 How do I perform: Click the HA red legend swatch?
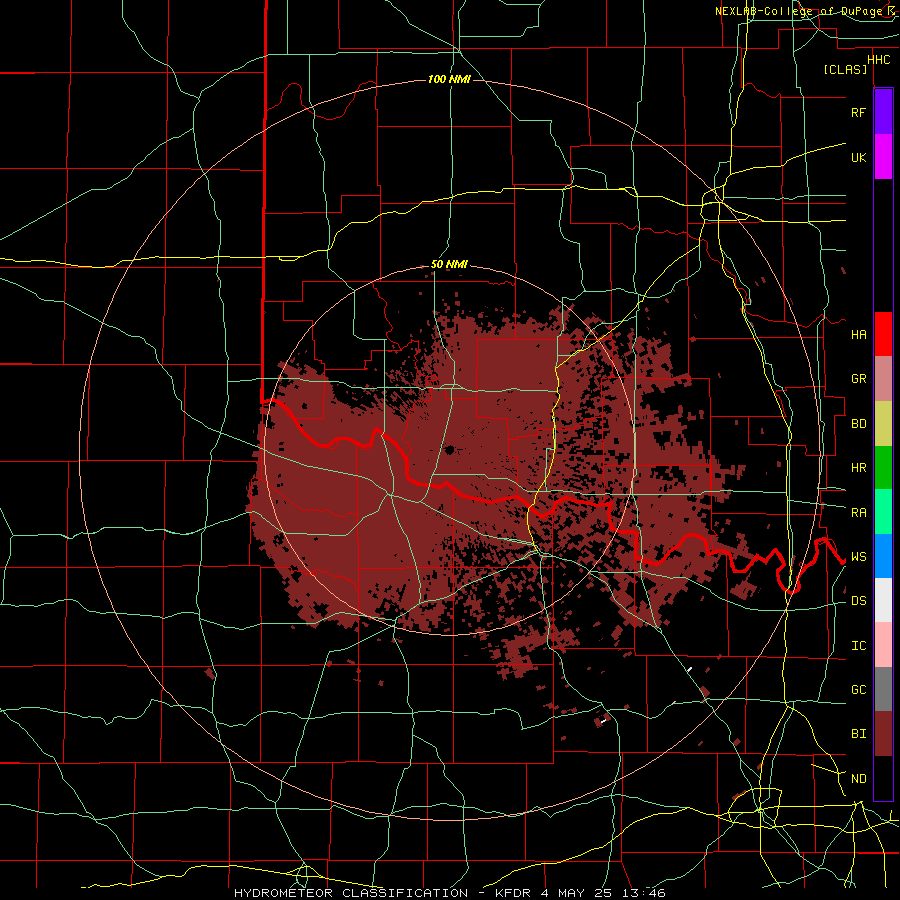point(883,334)
